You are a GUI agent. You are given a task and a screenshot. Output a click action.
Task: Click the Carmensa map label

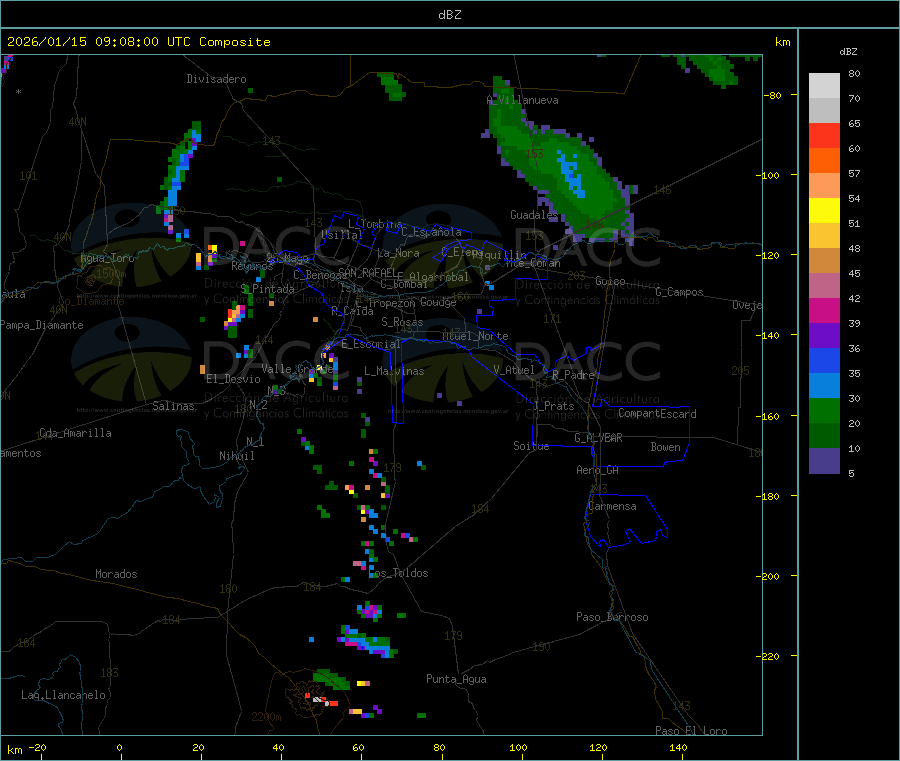click(612, 506)
